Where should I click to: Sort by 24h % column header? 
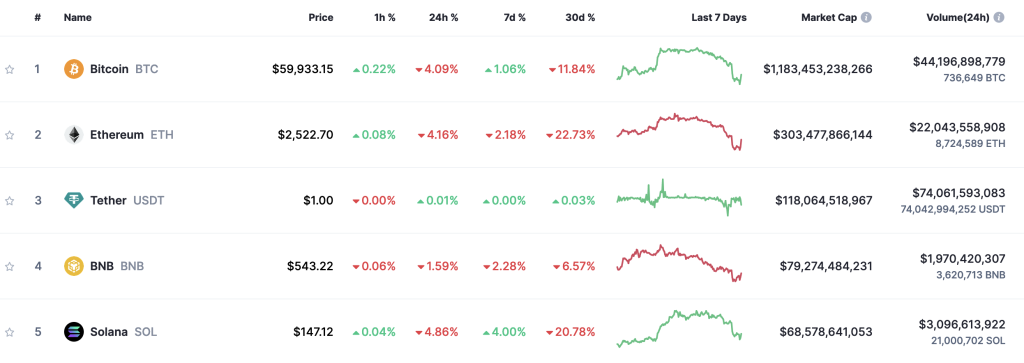pyautogui.click(x=443, y=18)
